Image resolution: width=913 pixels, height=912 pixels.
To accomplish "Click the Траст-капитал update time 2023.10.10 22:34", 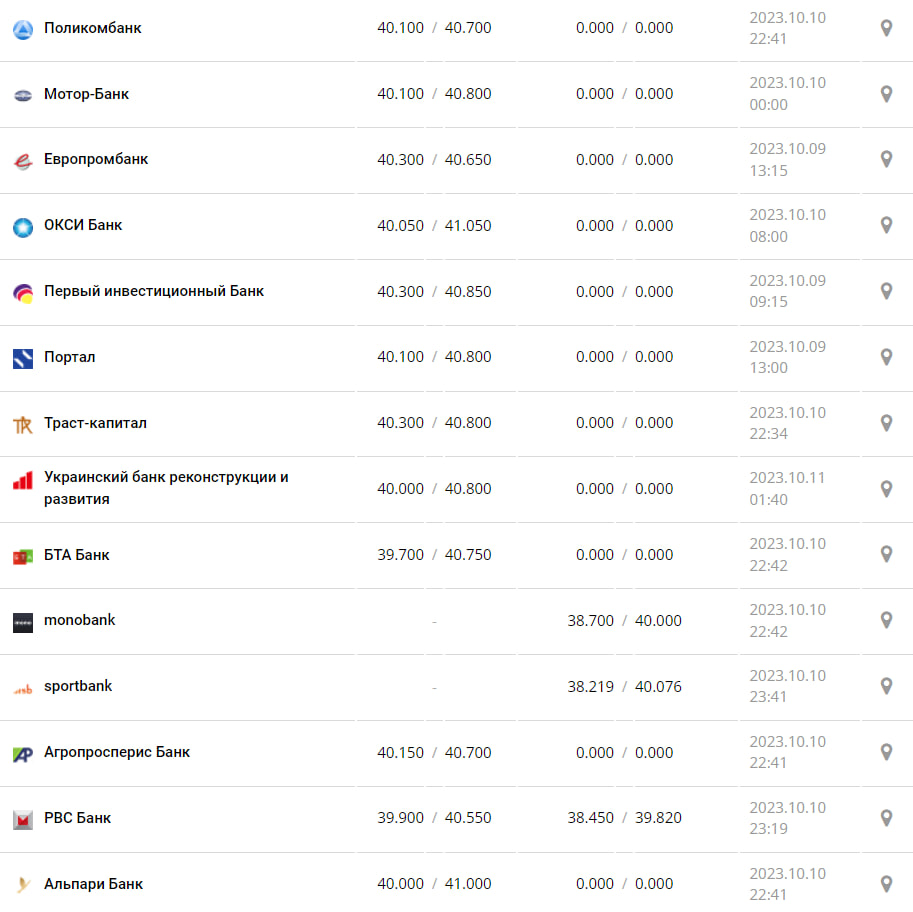I will pos(787,423).
